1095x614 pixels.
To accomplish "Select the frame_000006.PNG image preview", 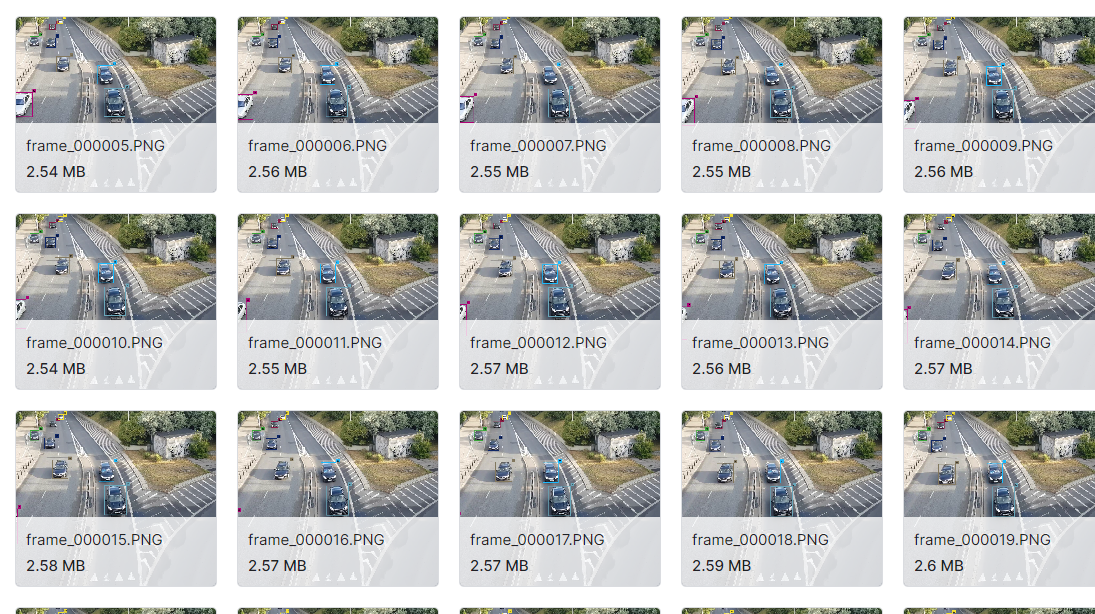I will (x=338, y=70).
